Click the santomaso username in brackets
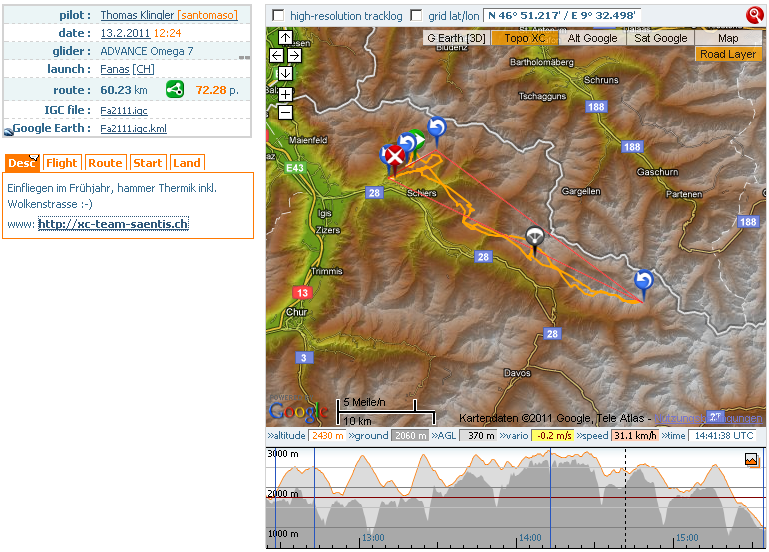 point(207,15)
